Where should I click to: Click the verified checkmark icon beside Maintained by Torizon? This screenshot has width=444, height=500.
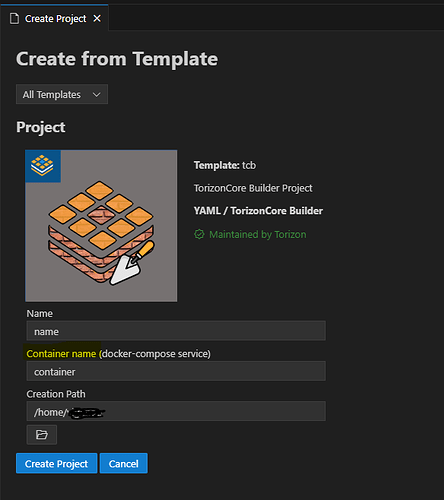click(199, 234)
